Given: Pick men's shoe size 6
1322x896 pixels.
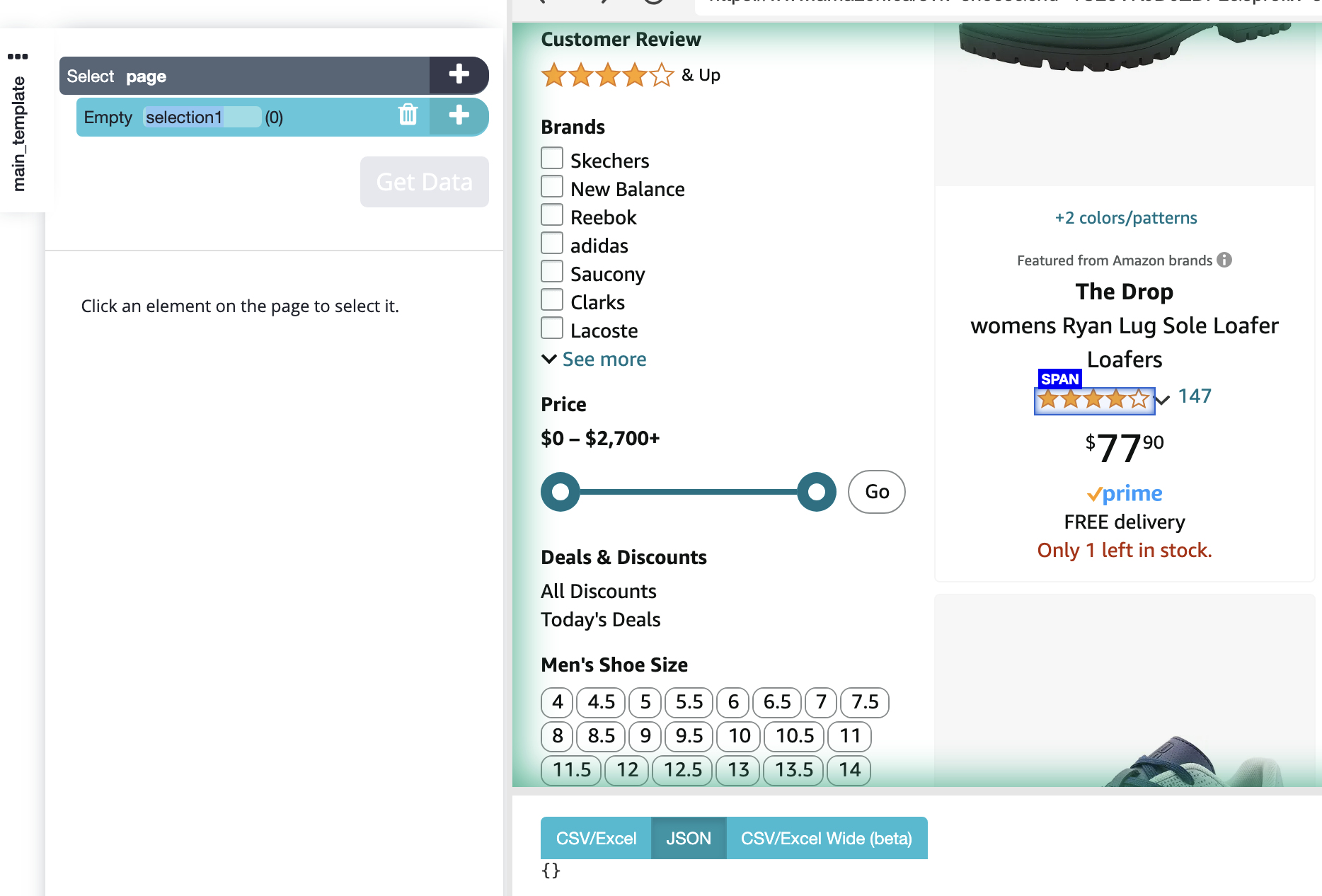Looking at the screenshot, I should pos(732,702).
